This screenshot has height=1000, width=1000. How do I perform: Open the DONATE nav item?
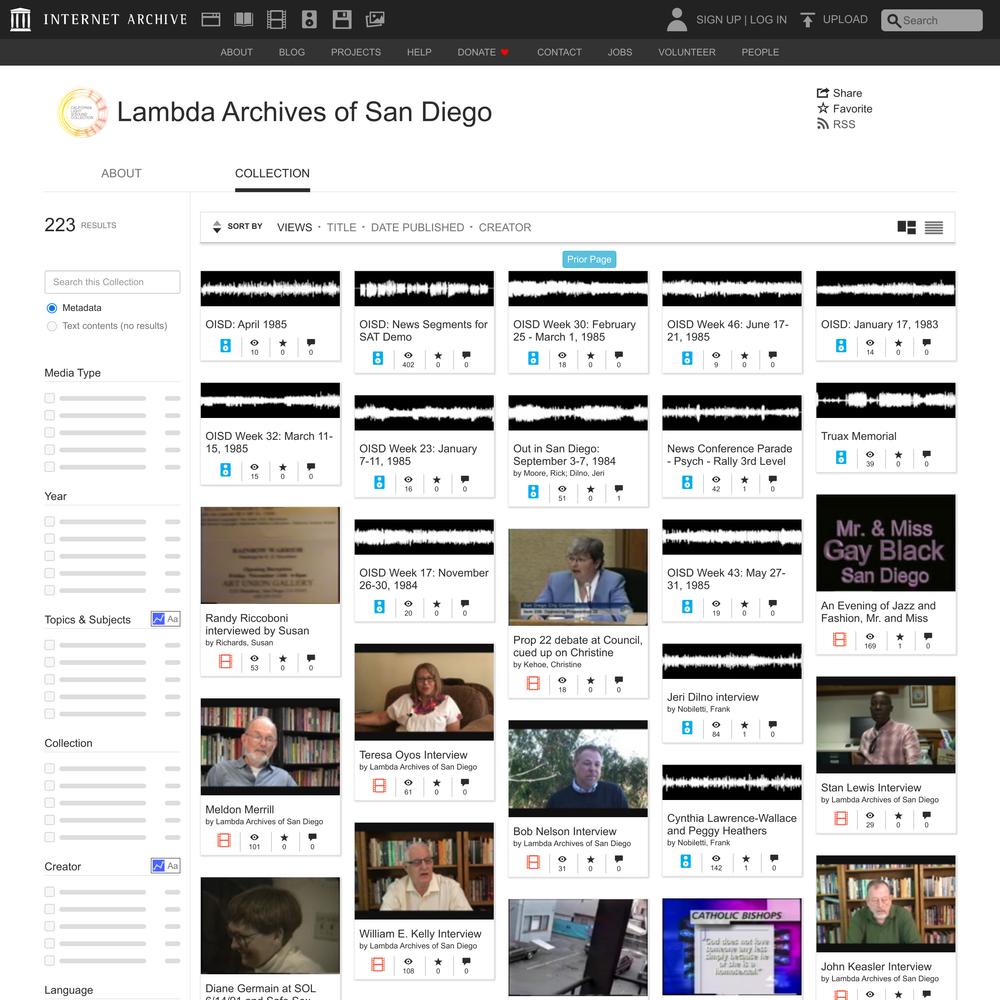(x=476, y=52)
